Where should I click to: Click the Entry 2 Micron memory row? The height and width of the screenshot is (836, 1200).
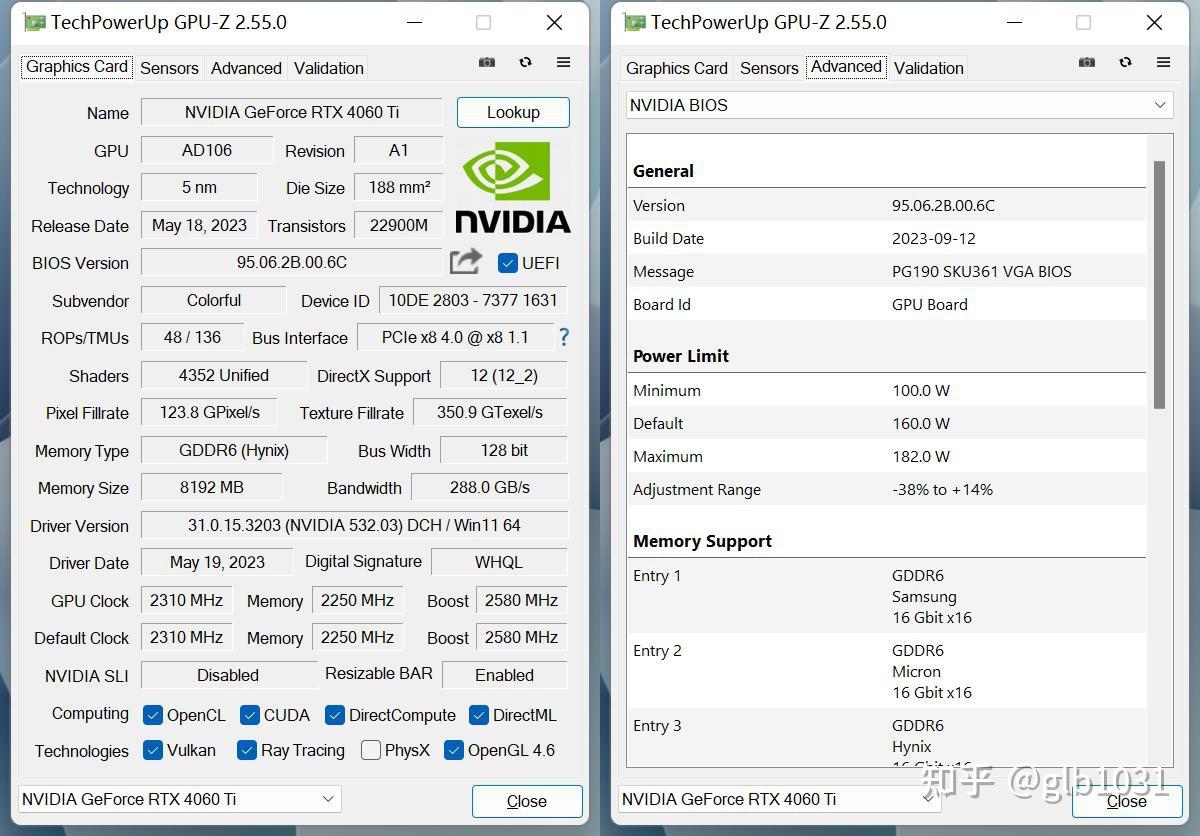pos(887,671)
